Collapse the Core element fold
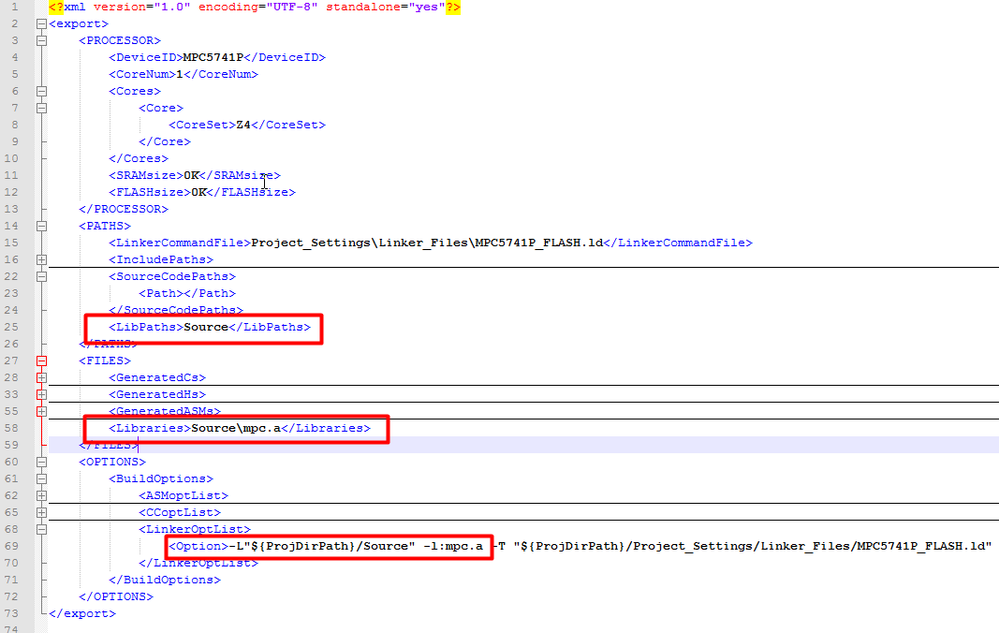 (41, 107)
